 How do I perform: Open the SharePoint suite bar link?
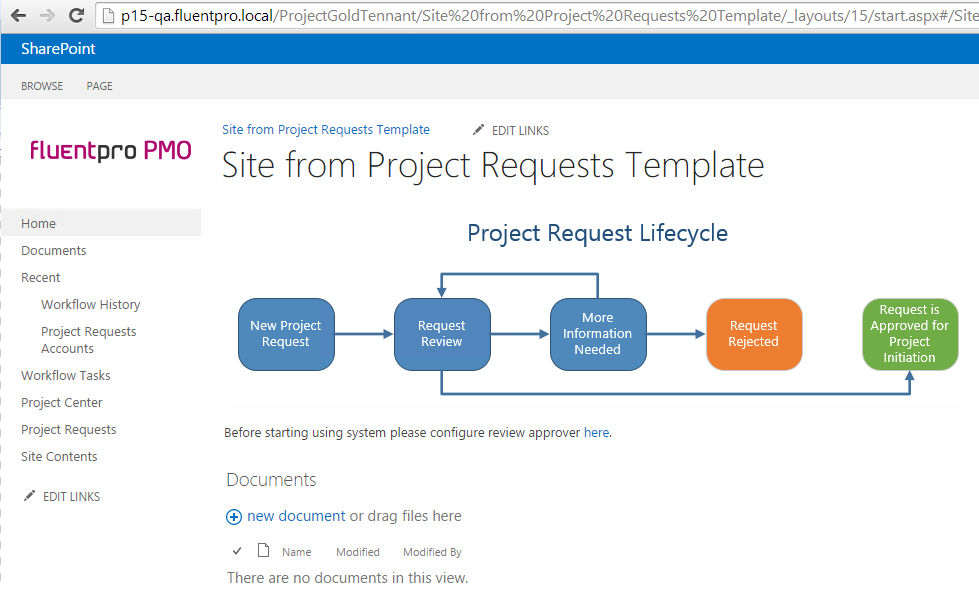[x=58, y=49]
